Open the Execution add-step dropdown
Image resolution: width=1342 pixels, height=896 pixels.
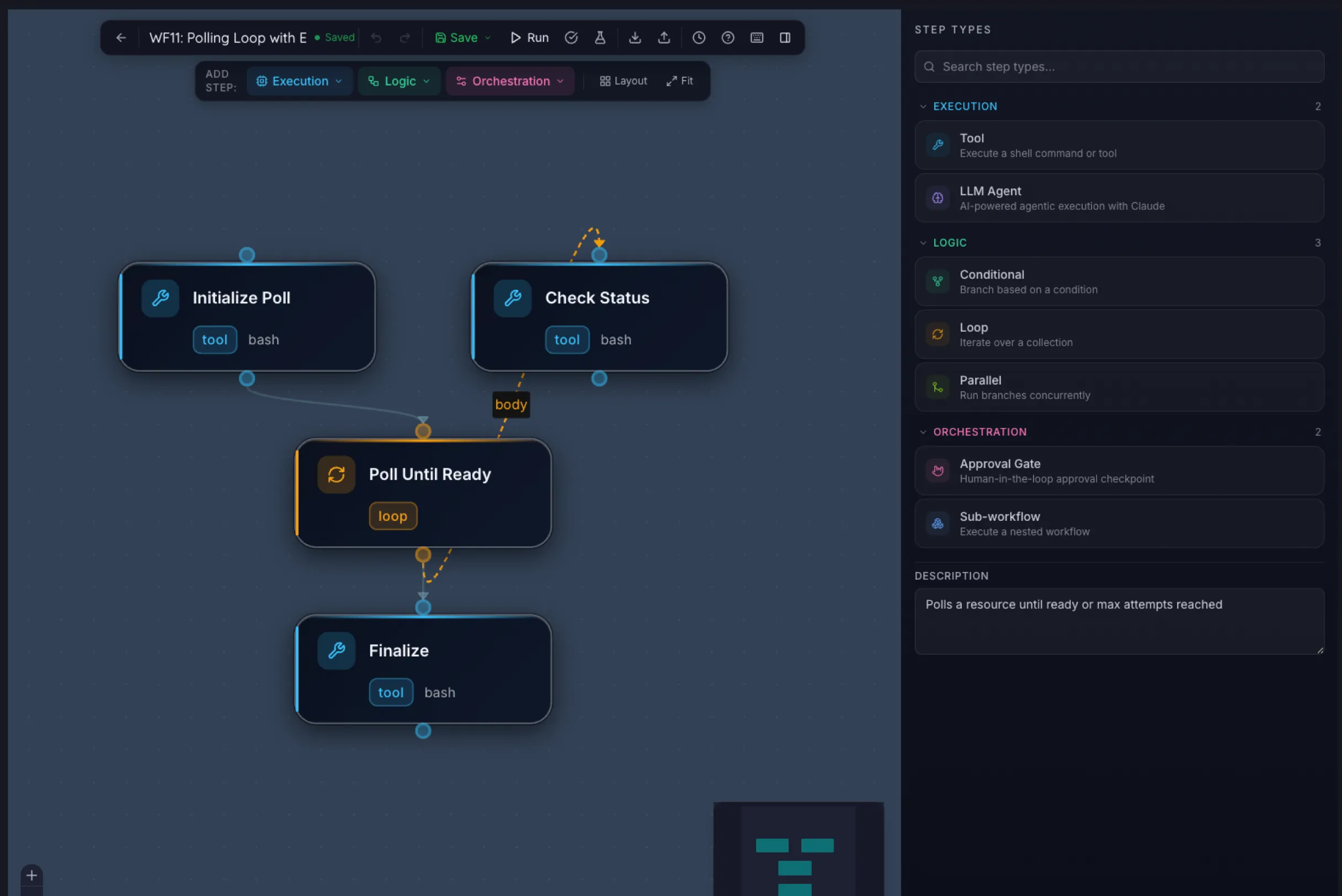point(300,81)
